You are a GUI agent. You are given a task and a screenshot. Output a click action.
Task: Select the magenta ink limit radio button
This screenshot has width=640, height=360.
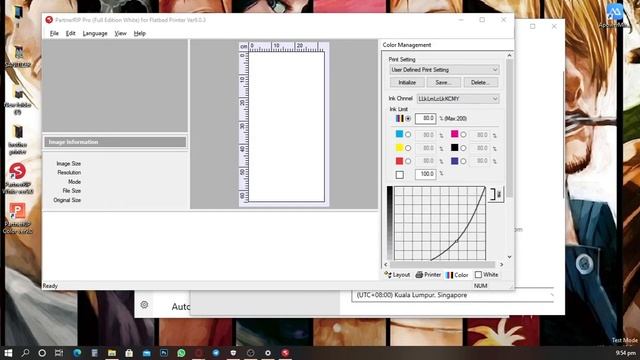pos(463,135)
